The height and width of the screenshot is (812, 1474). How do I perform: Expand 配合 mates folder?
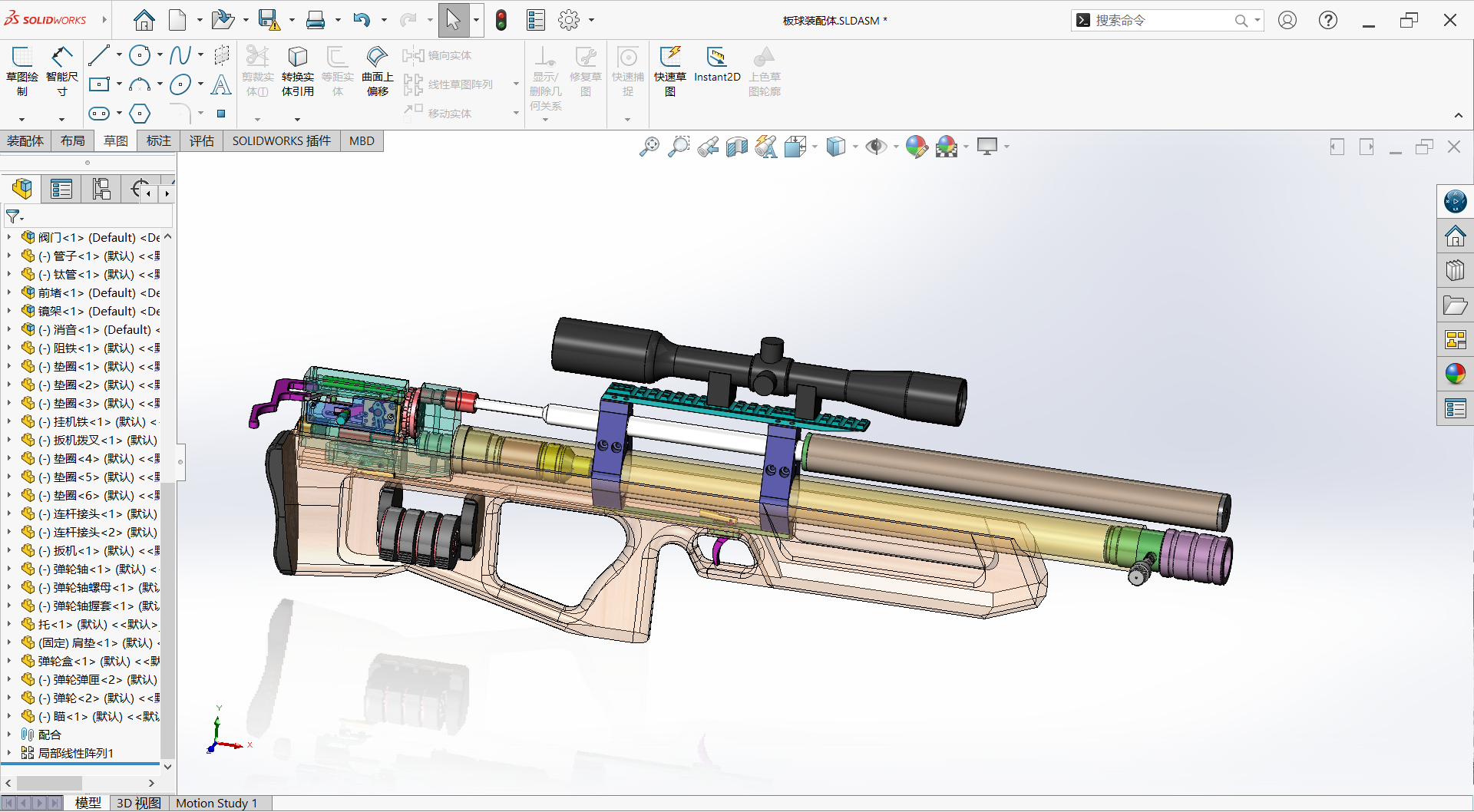(x=9, y=734)
